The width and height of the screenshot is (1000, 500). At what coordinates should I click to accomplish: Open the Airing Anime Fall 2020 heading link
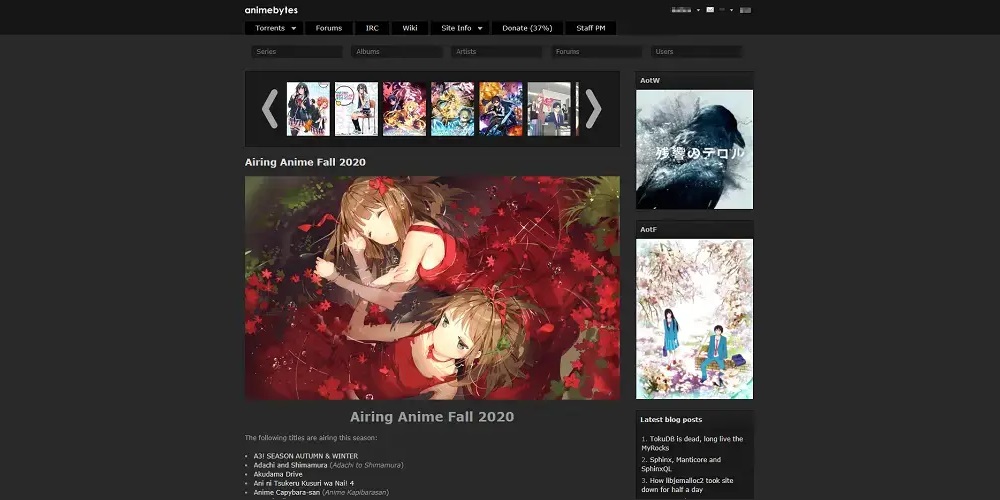[305, 162]
